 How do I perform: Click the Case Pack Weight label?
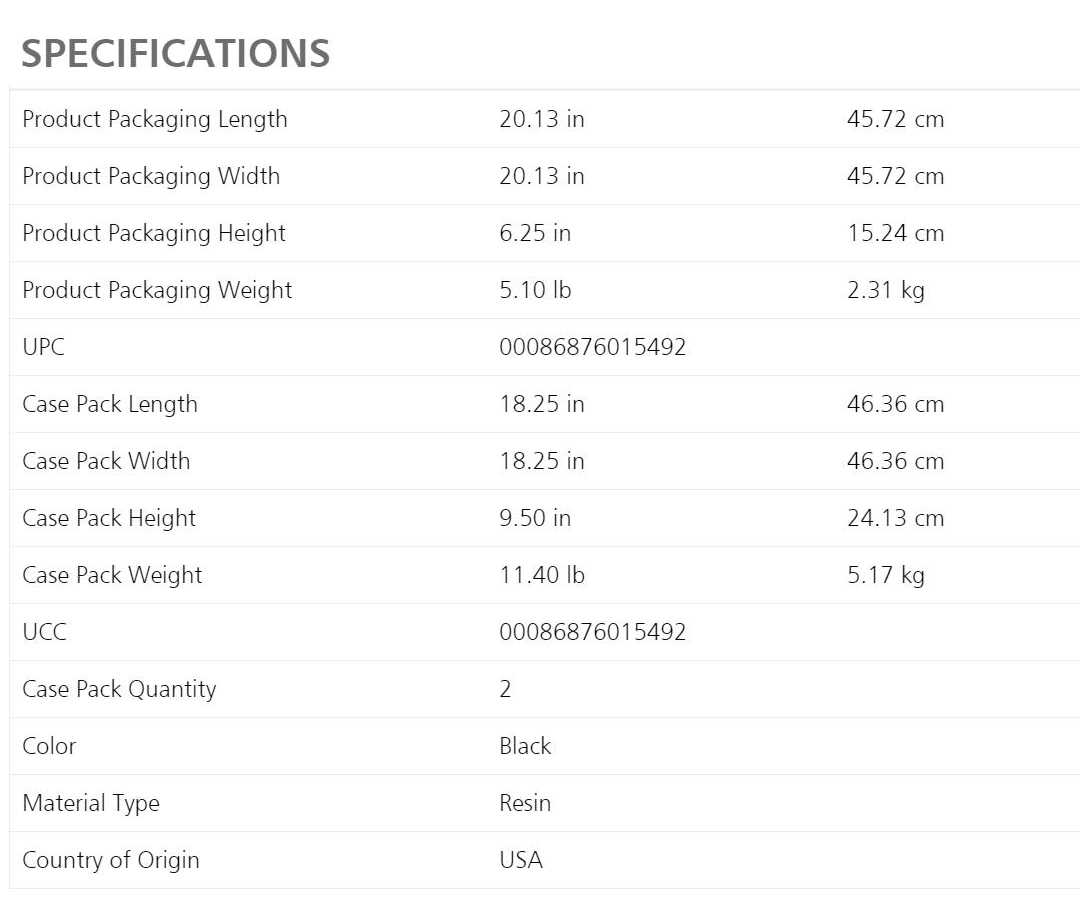pos(112,575)
